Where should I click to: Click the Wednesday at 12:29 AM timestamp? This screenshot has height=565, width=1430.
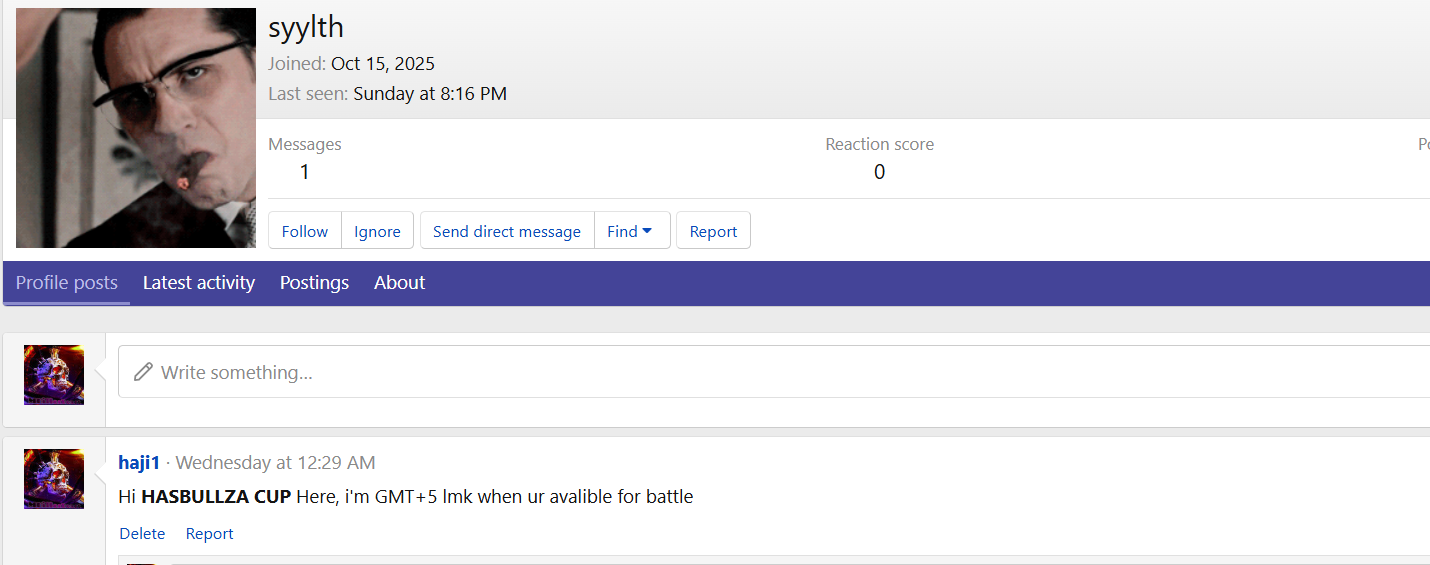pyautogui.click(x=275, y=463)
